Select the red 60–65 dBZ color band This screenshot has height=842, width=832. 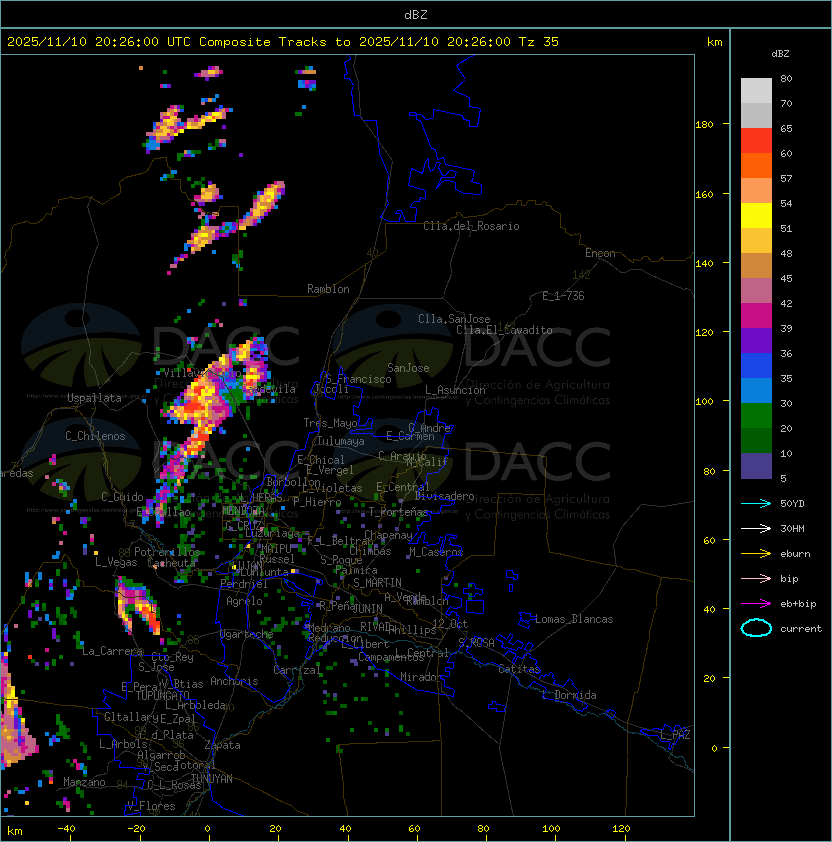point(756,141)
